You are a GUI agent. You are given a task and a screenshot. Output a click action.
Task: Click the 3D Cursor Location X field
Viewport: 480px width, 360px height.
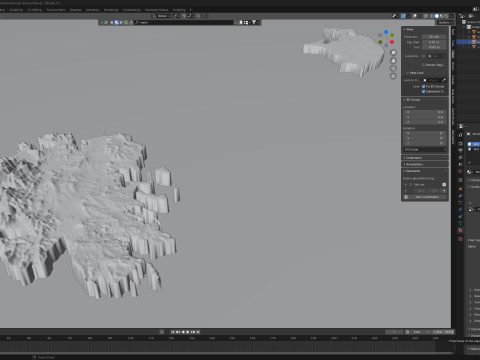pyautogui.click(x=425, y=112)
